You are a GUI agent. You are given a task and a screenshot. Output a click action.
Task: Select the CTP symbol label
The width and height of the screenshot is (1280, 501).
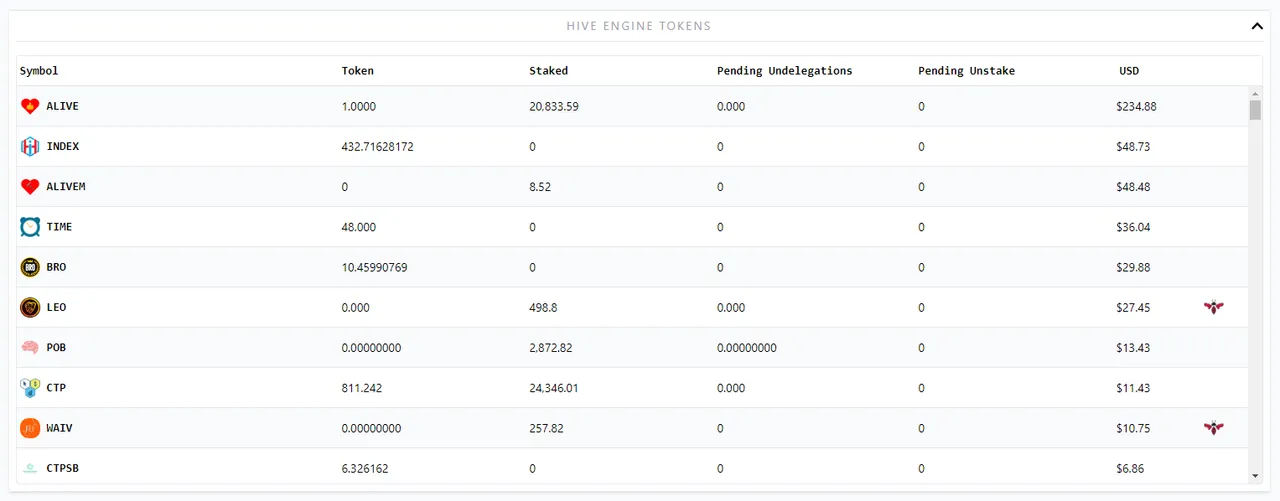pos(56,388)
